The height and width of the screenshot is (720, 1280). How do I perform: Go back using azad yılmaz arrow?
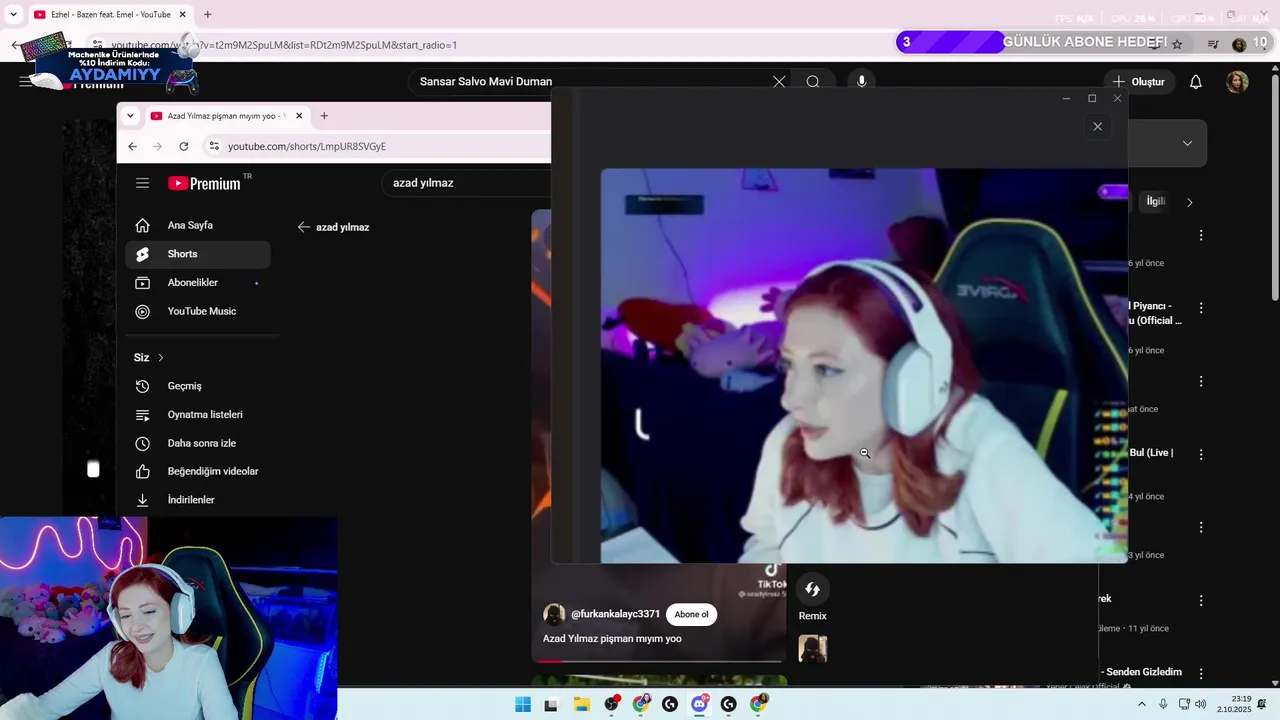(304, 227)
